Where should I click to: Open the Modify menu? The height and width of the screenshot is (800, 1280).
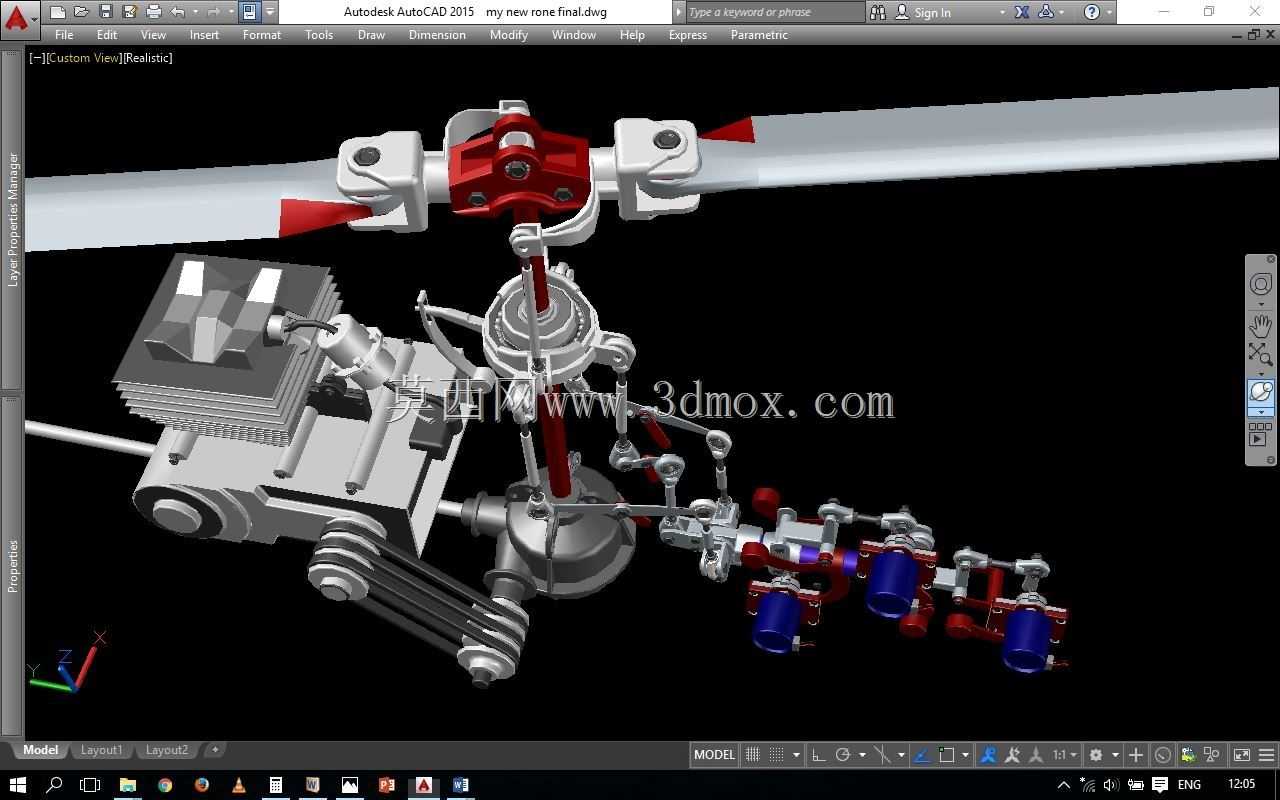(x=509, y=35)
